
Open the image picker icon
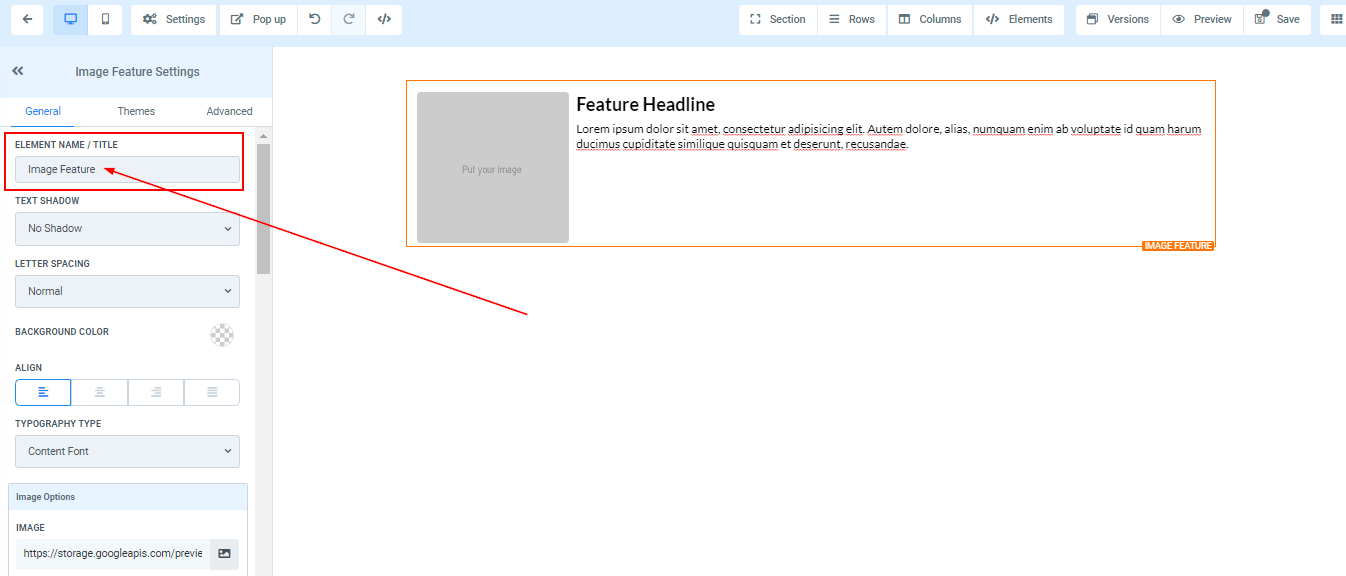224,554
